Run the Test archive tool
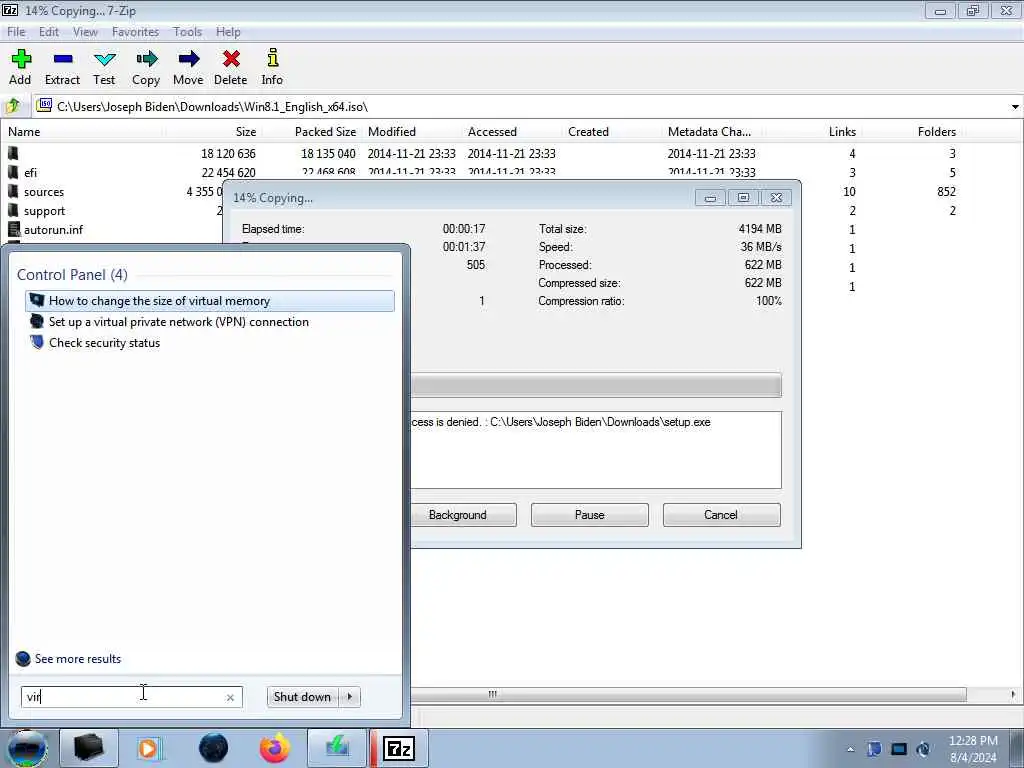1024x768 pixels. coord(104,59)
